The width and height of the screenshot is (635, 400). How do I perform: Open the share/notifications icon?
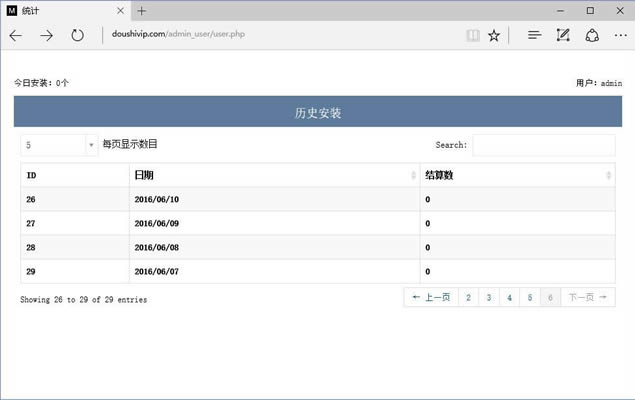592,35
